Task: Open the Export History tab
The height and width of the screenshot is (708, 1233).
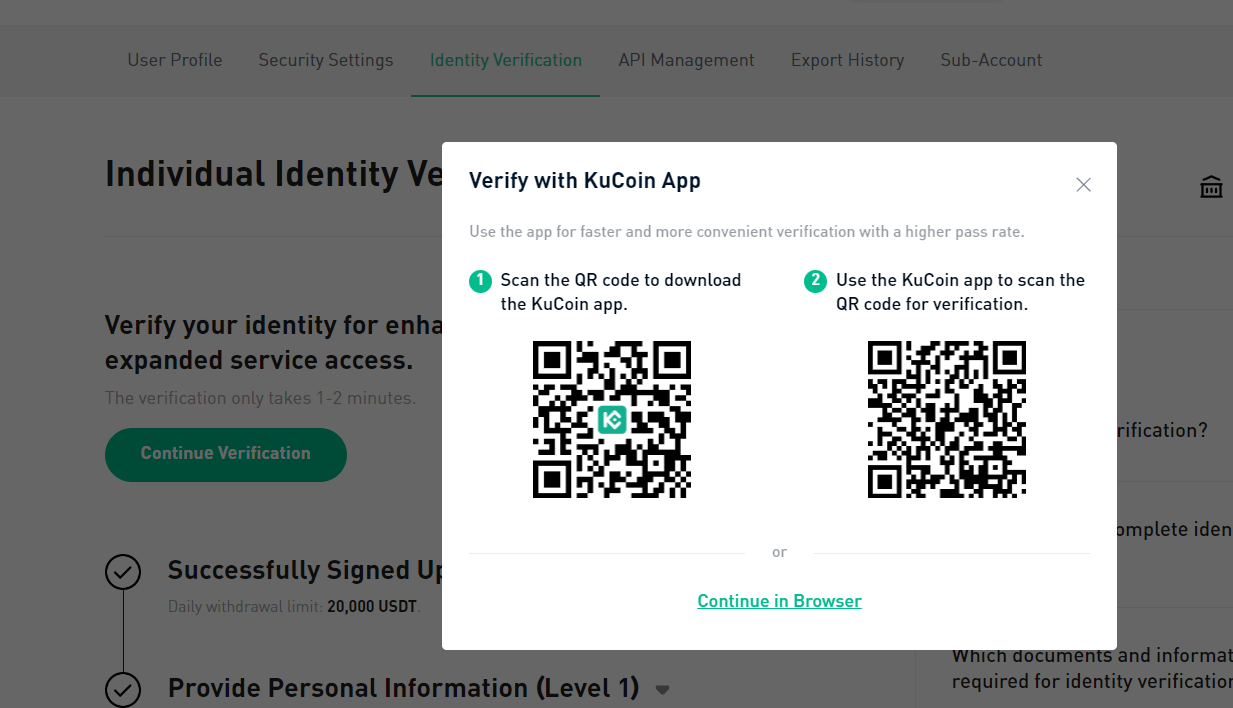Action: click(x=847, y=60)
